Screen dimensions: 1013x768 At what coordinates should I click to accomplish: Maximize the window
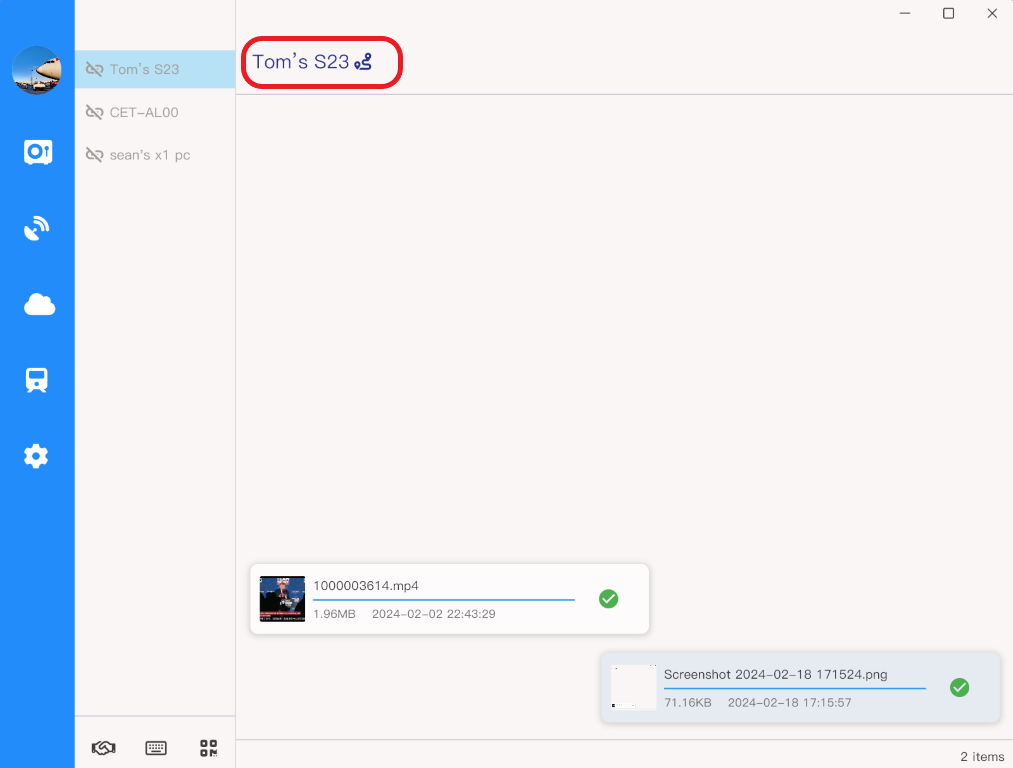[948, 13]
